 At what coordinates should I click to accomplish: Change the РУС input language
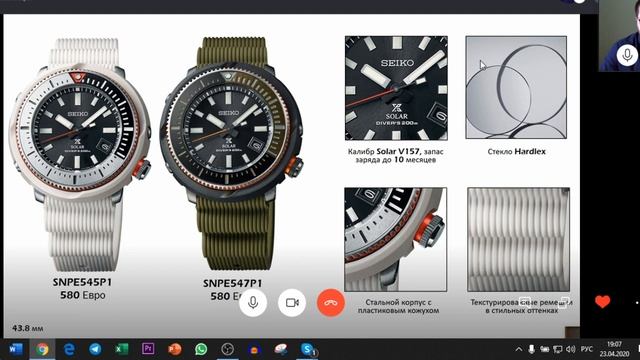(x=587, y=349)
